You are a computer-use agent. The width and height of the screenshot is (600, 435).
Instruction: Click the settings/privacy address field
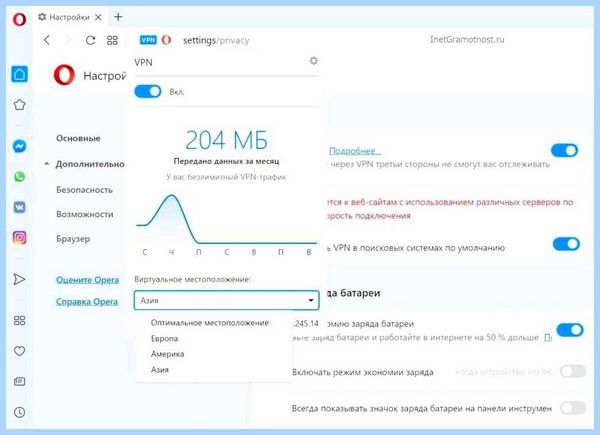coord(216,40)
